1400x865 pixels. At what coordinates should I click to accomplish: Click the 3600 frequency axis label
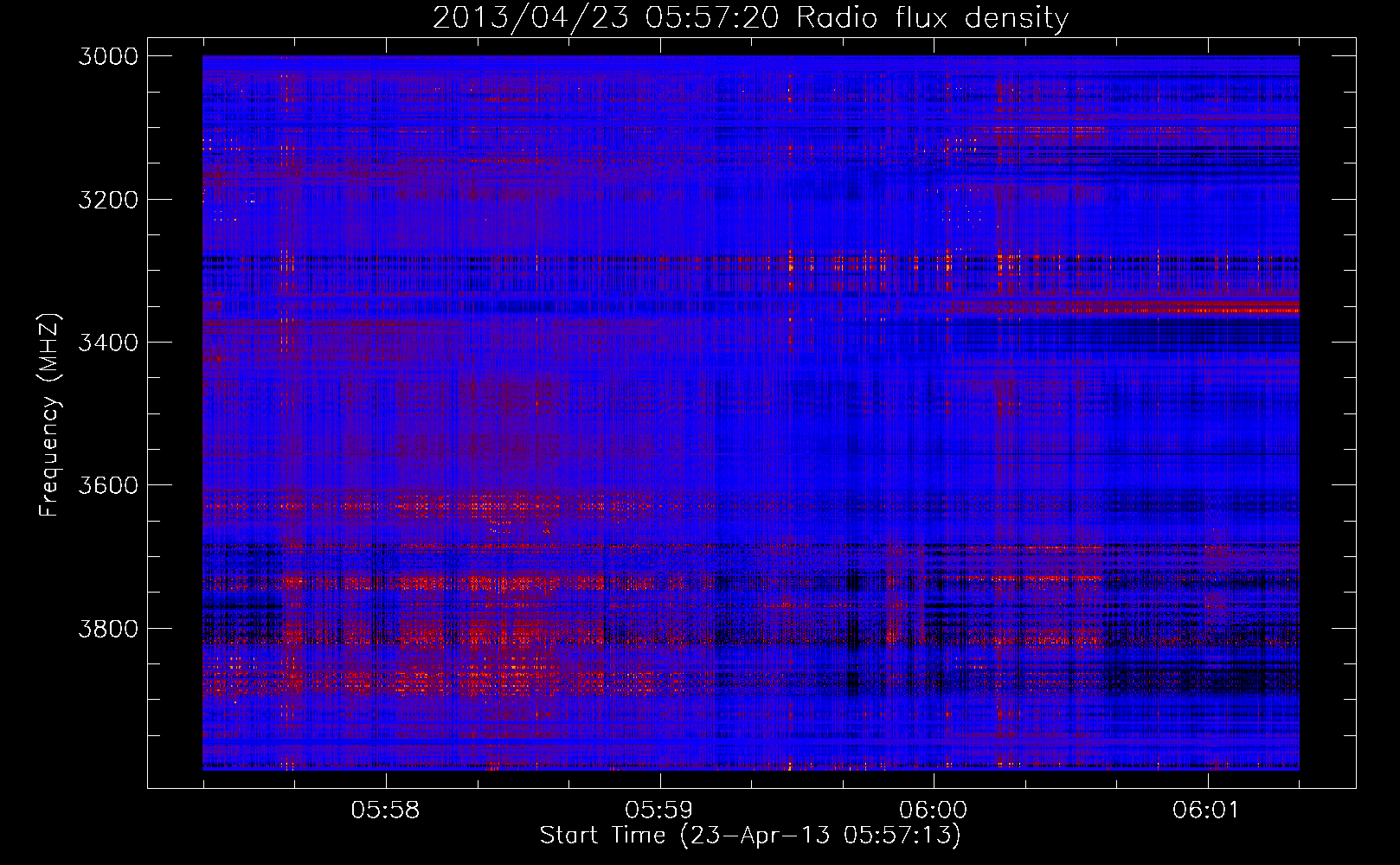[108, 485]
